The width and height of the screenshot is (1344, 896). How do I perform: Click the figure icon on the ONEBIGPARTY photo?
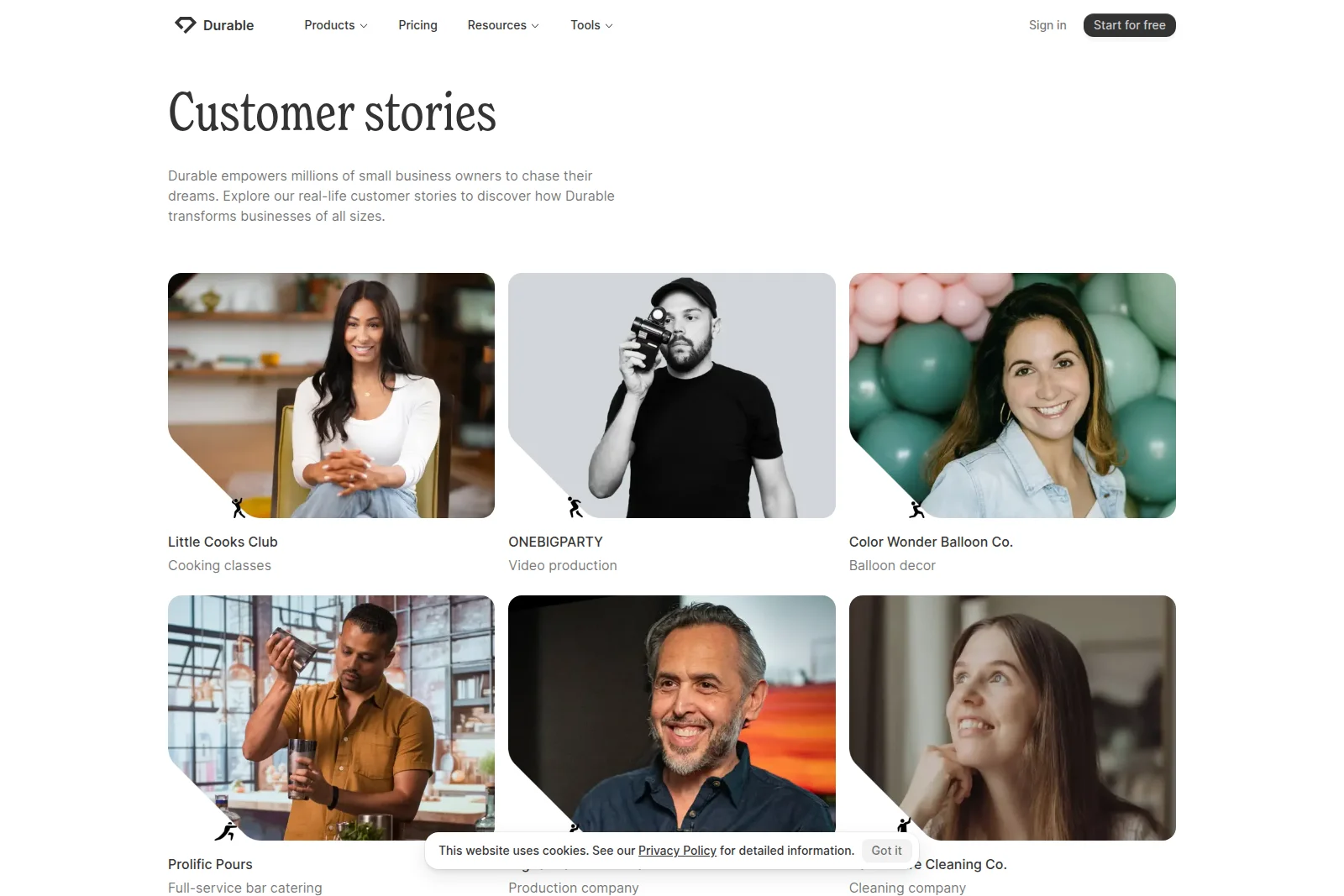coord(574,506)
